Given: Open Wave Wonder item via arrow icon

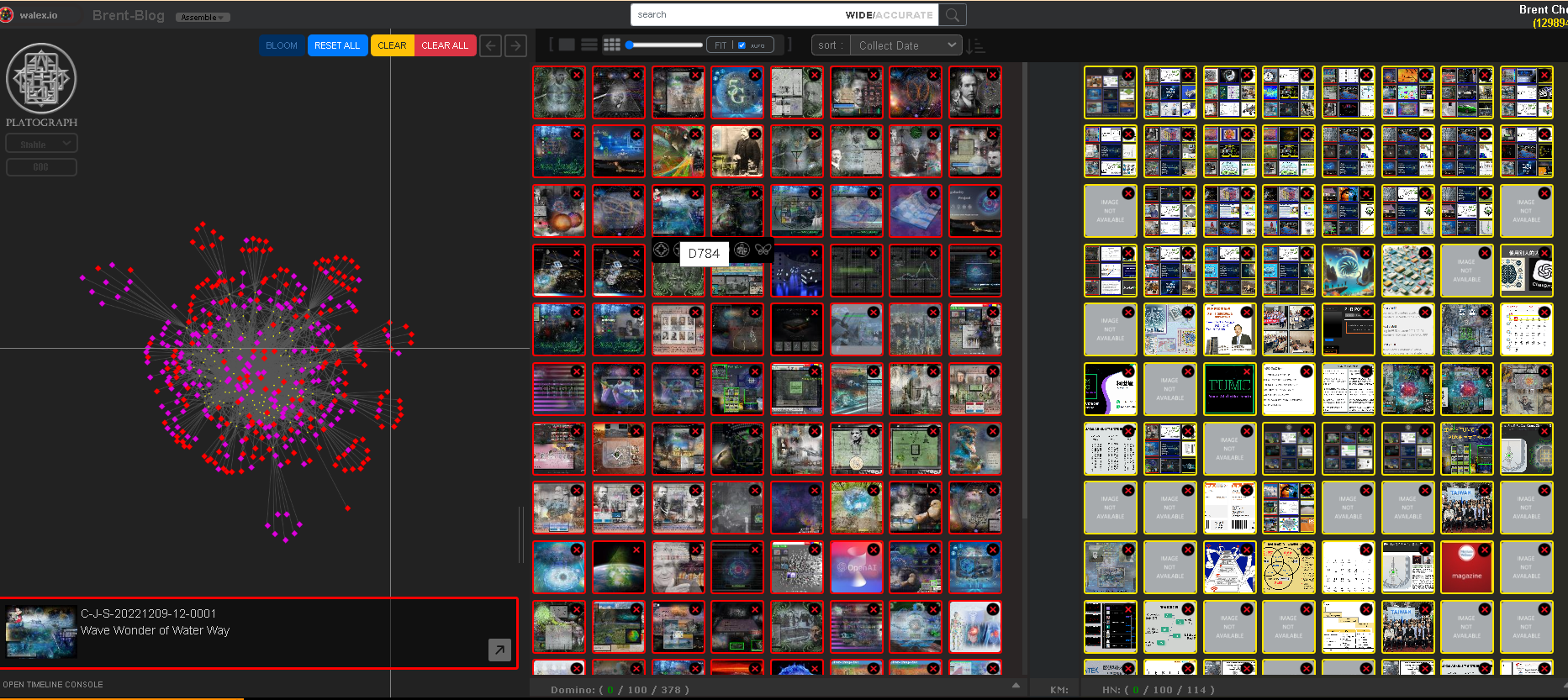Looking at the screenshot, I should 499,649.
